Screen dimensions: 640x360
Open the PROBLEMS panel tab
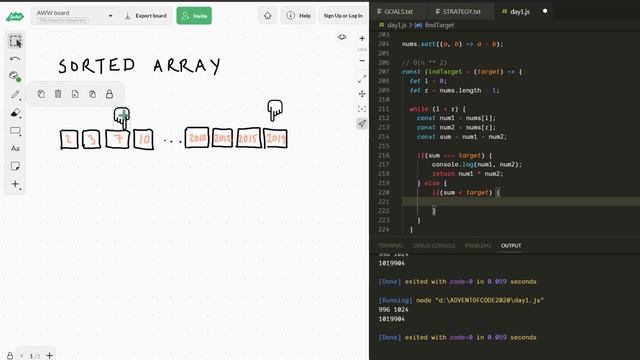[478, 246]
